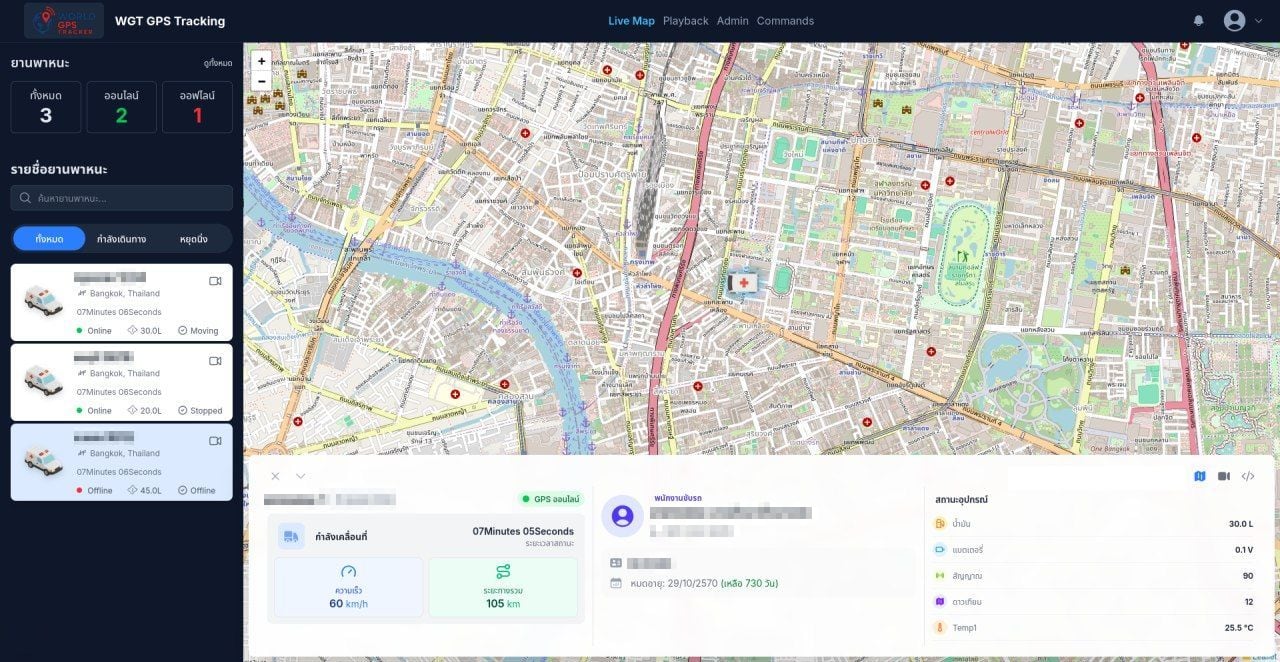
Task: Click the 07Minutes 05Seconds status duration
Action: (523, 531)
